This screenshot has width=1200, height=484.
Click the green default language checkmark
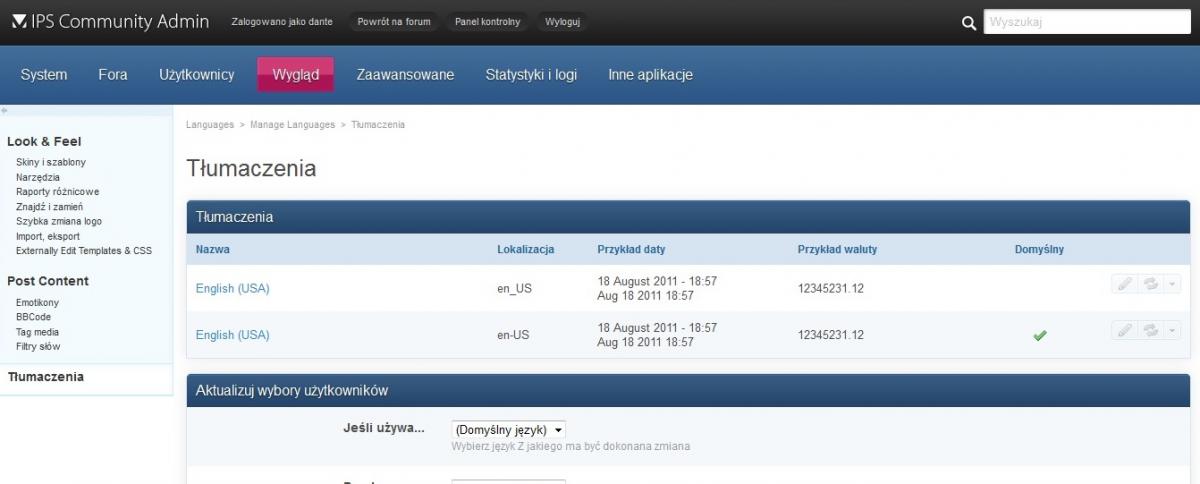point(1039,336)
